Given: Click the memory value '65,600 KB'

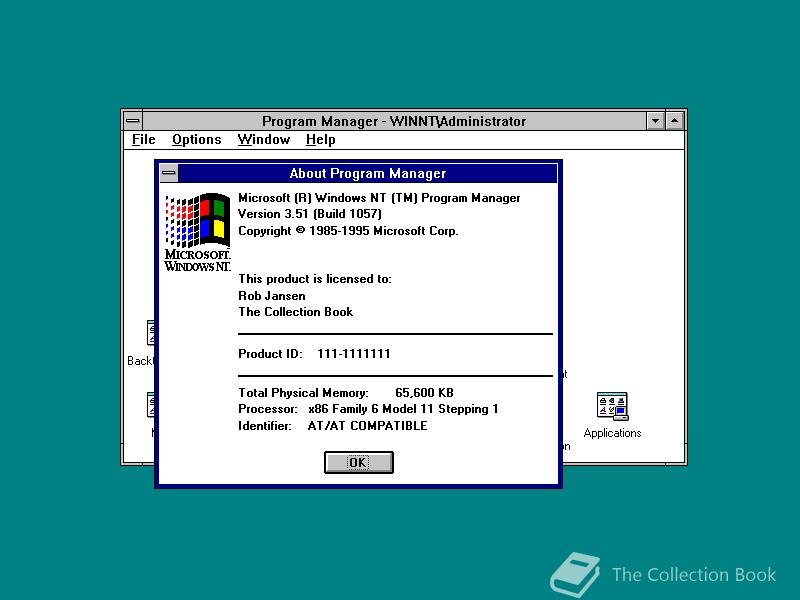Looking at the screenshot, I should point(424,393).
